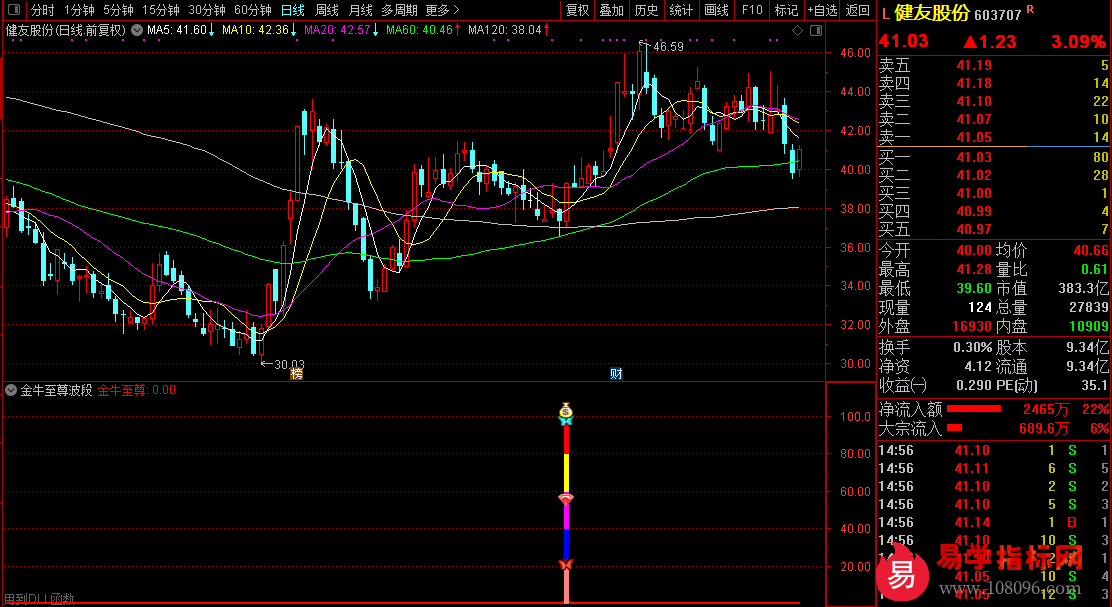This screenshot has height=607, width=1112.
Task: Click the panel layout icon at top-left
Action: [12, 10]
